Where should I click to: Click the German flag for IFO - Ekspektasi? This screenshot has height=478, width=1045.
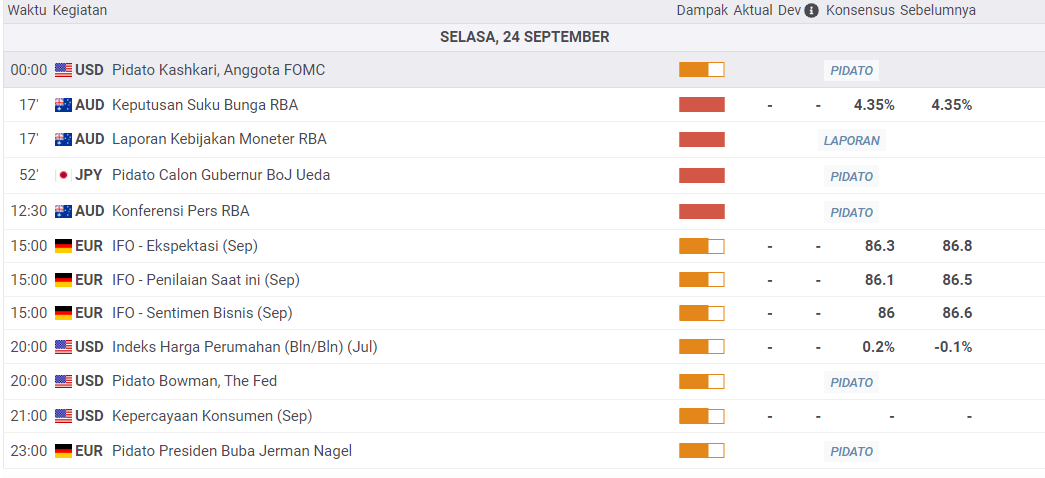pos(63,246)
